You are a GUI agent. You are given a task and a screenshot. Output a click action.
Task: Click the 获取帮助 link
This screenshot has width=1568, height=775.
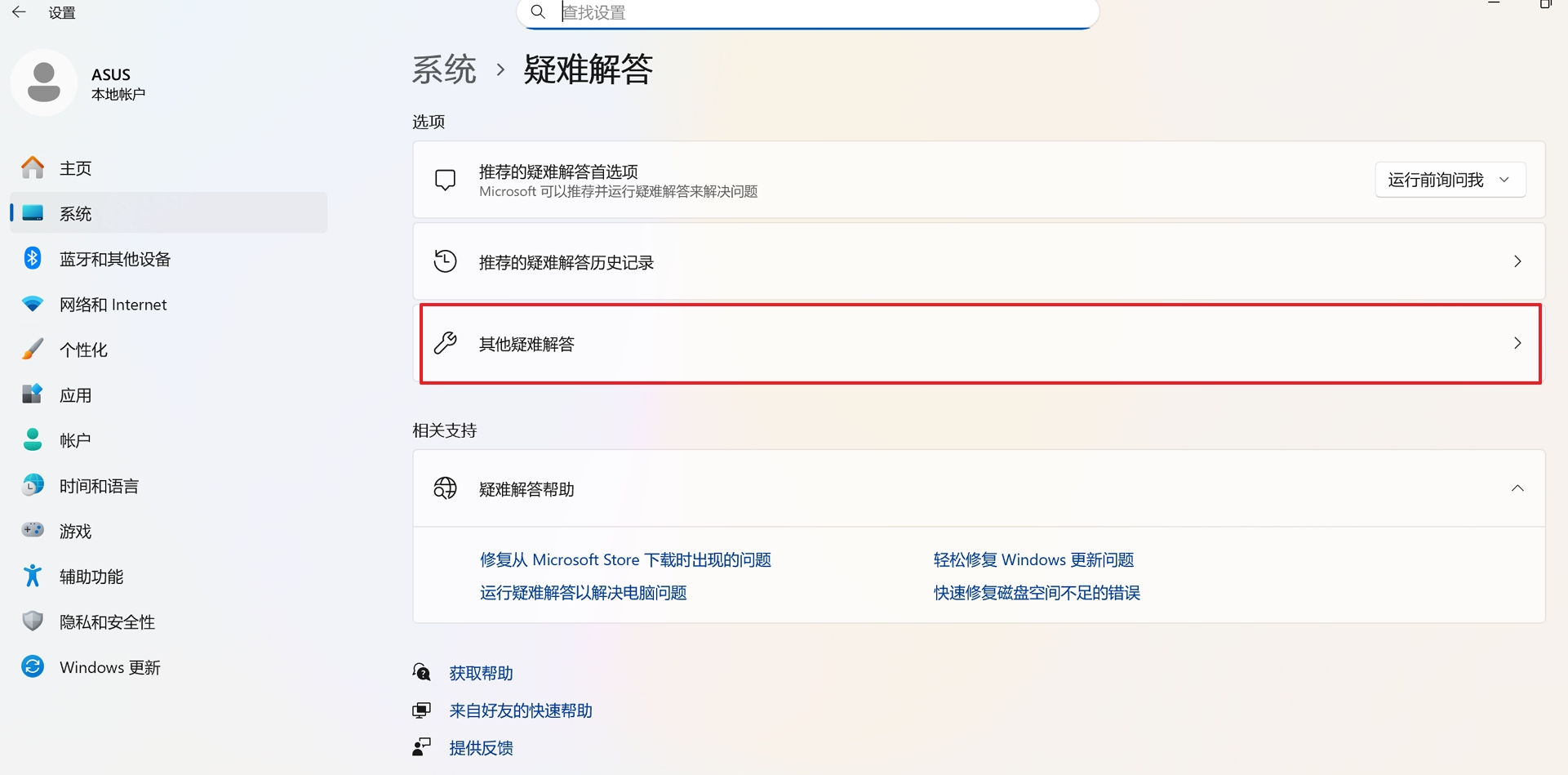(x=481, y=673)
